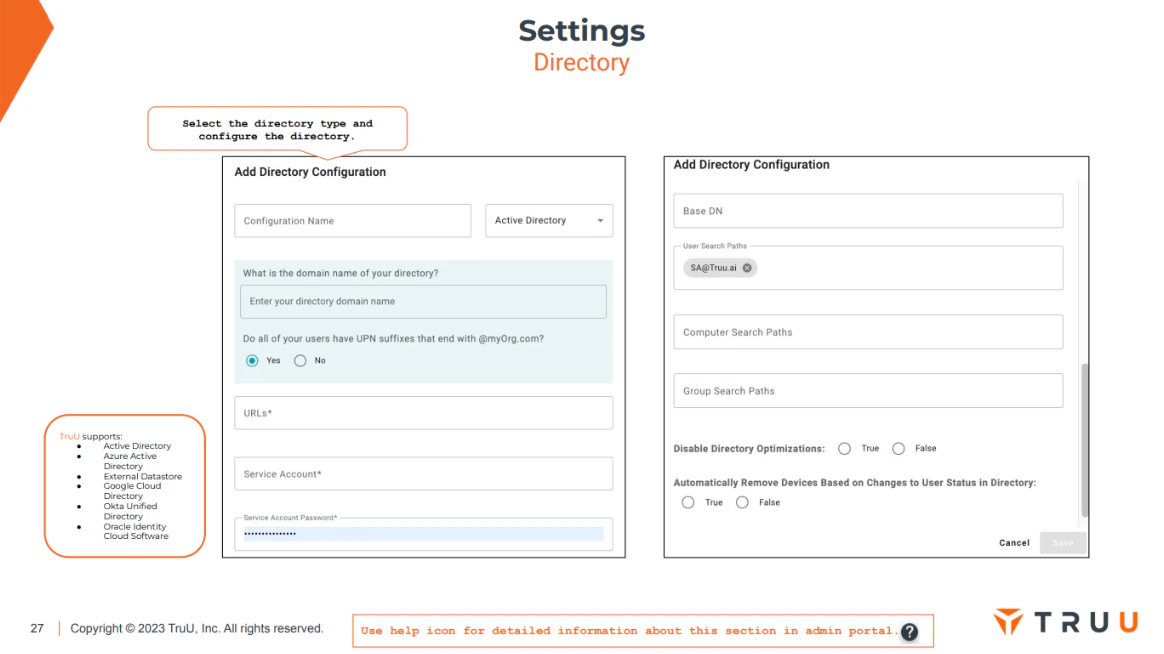Choose False for Automatically Remove Devices
1164x654 pixels.
click(742, 503)
